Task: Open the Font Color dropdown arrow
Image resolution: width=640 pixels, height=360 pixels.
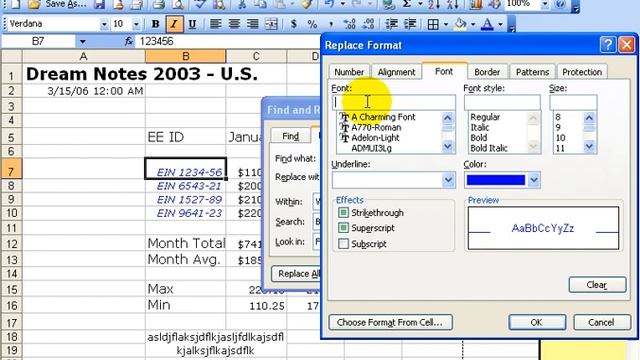Action: [500, 24]
